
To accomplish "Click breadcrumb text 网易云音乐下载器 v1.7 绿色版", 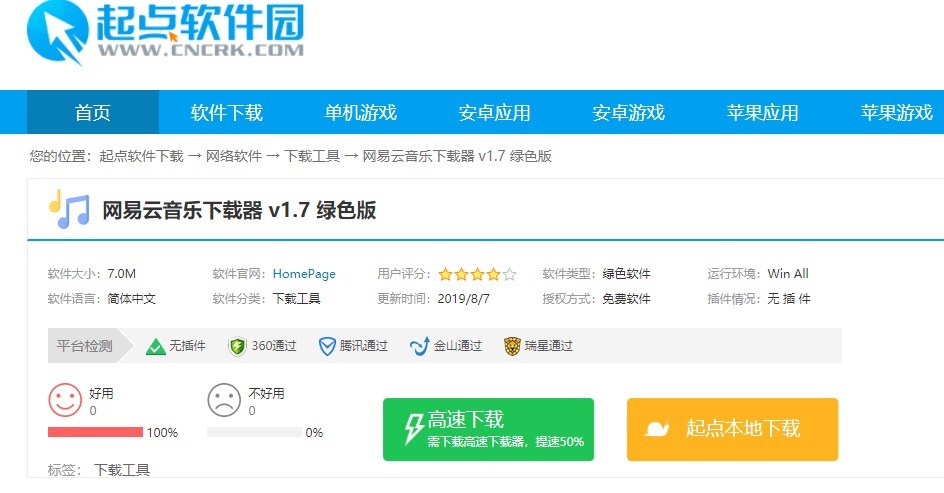I will click(x=458, y=157).
